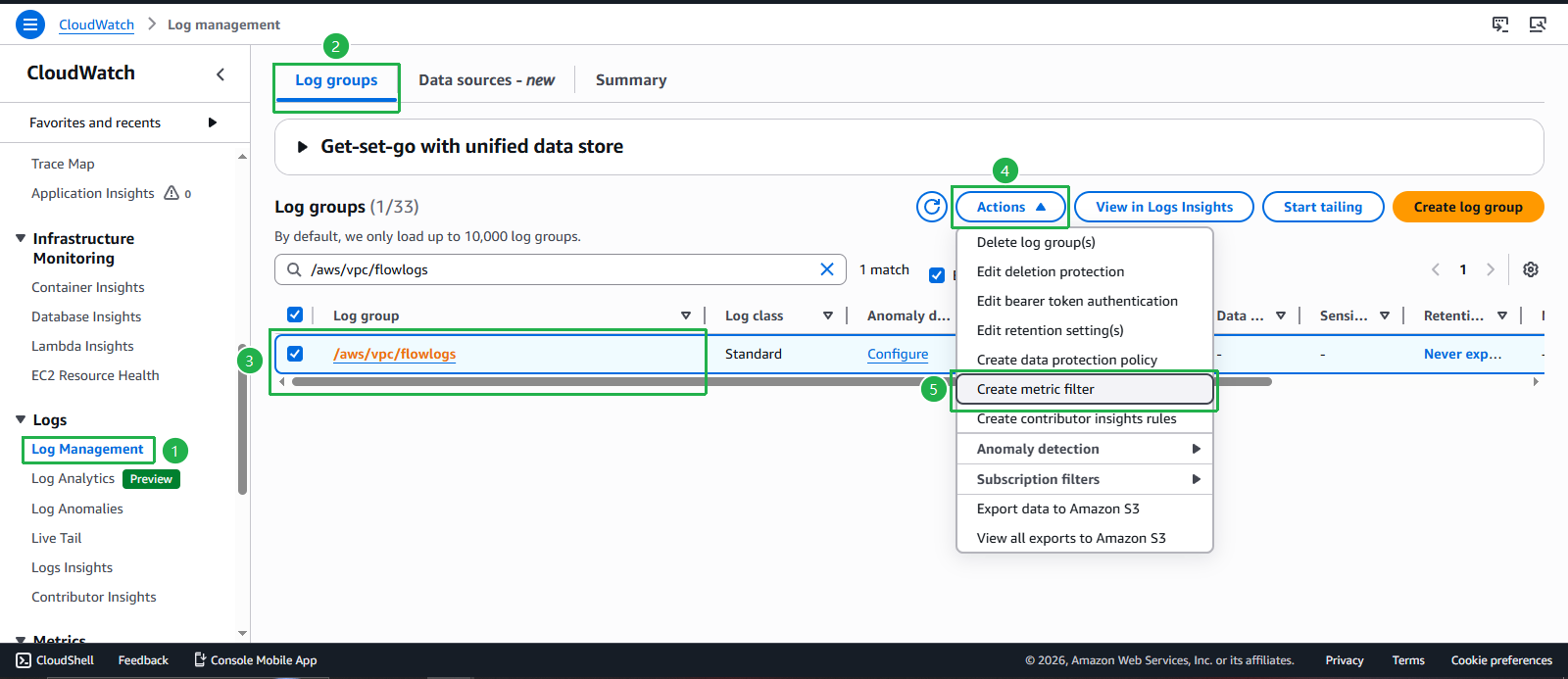Open table preferences gear icon
The width and height of the screenshot is (1568, 679).
pyautogui.click(x=1531, y=269)
